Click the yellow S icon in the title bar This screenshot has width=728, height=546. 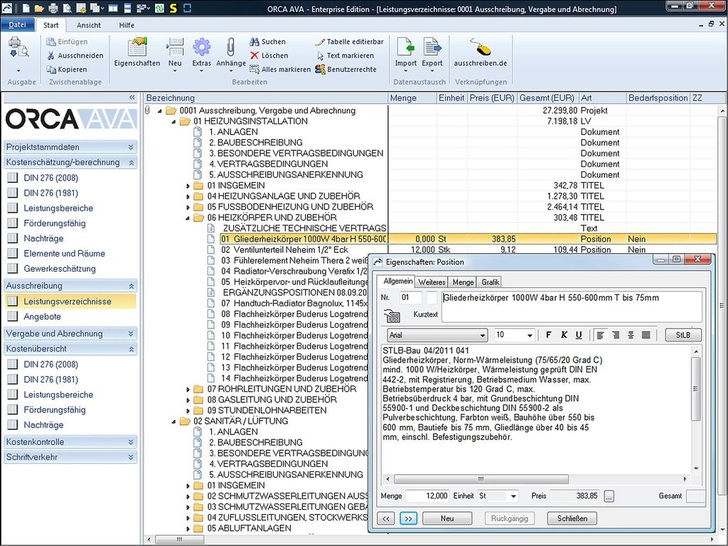[x=173, y=8]
